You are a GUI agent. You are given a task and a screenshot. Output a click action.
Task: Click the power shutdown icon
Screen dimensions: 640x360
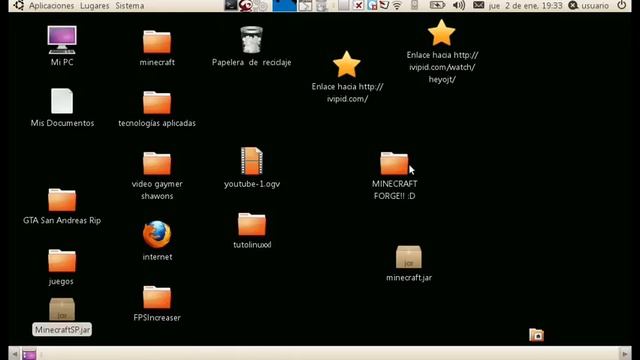coord(622,5)
